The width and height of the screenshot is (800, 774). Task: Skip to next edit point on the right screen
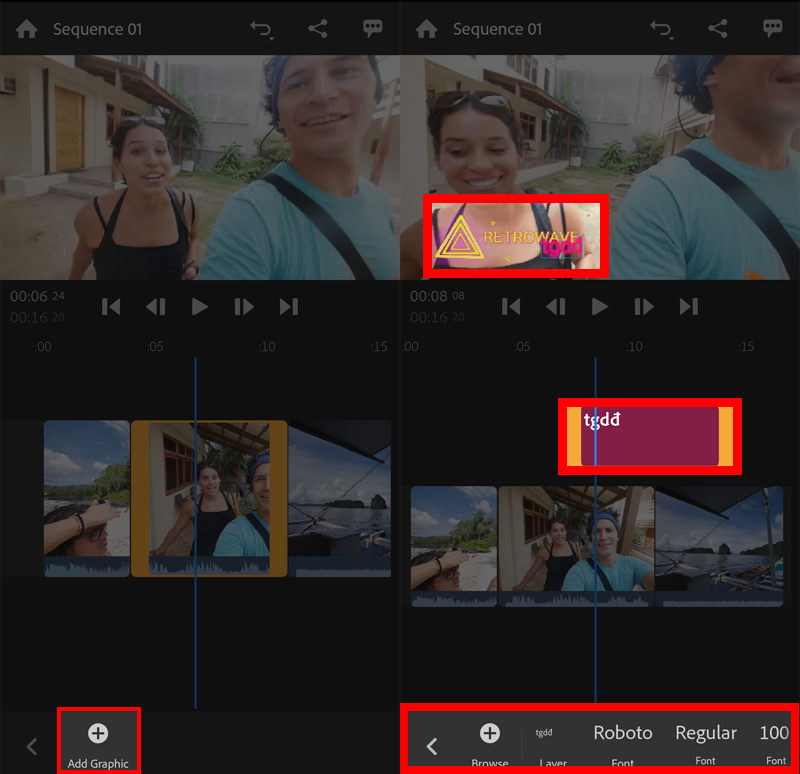click(x=688, y=307)
